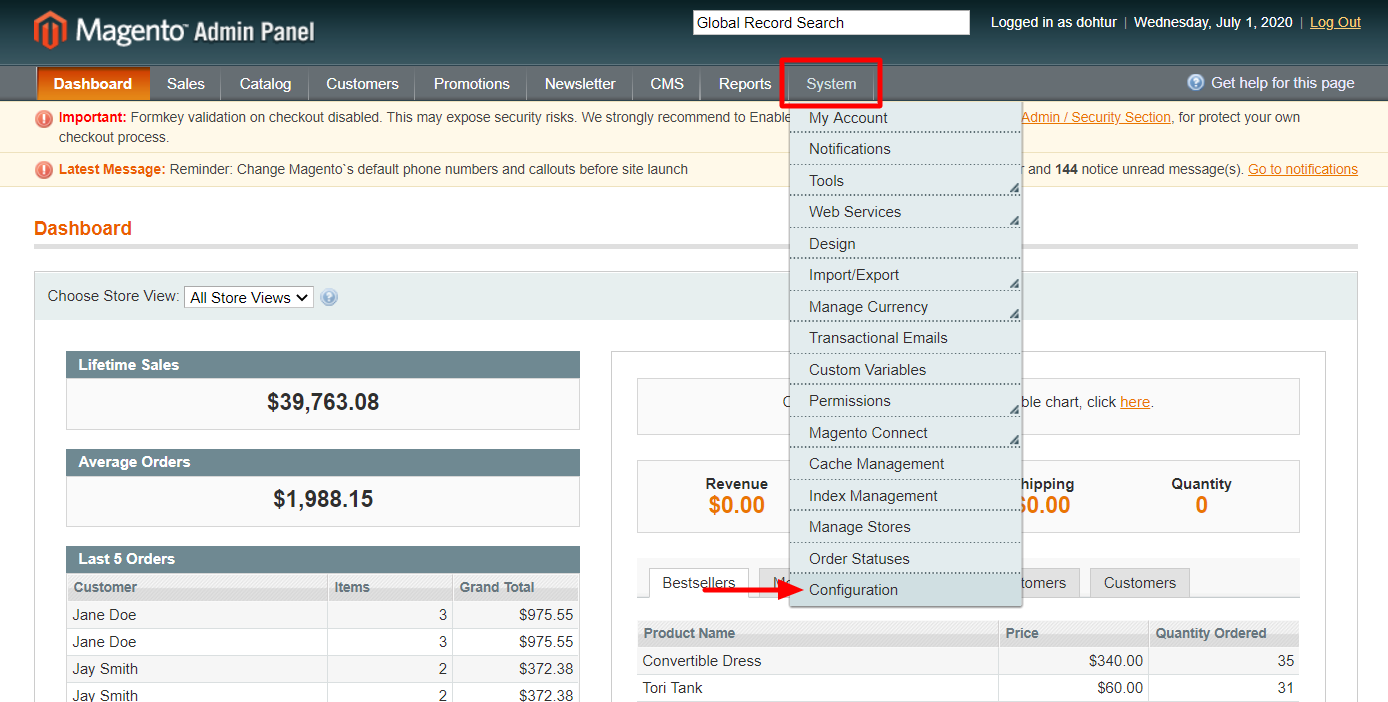
Task: Click the Important alert warning icon
Action: pos(44,119)
